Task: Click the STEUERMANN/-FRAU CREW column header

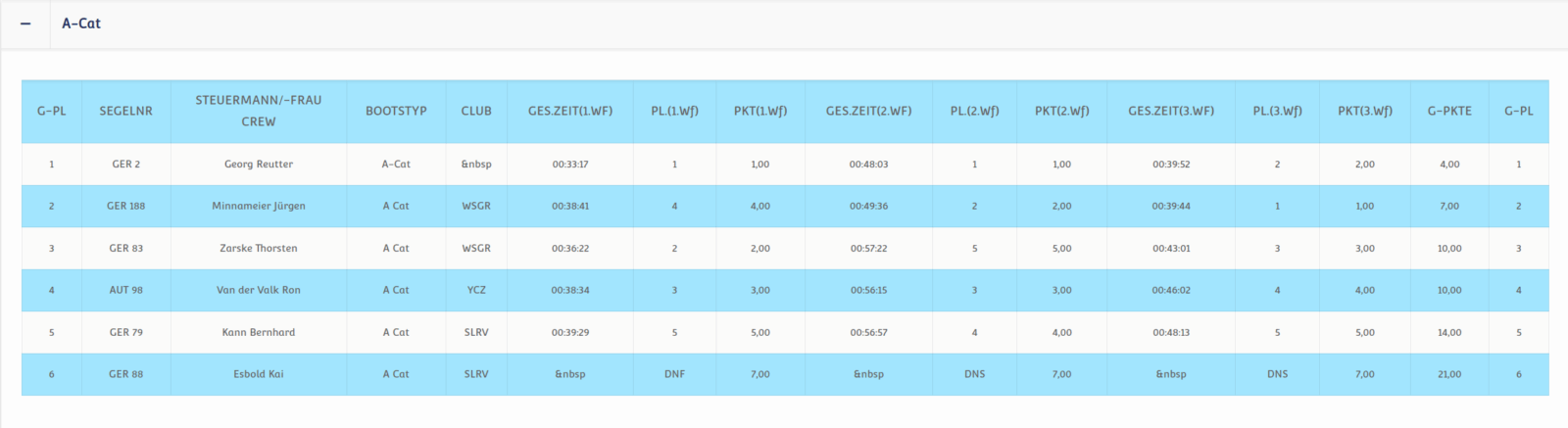Action: click(x=258, y=111)
